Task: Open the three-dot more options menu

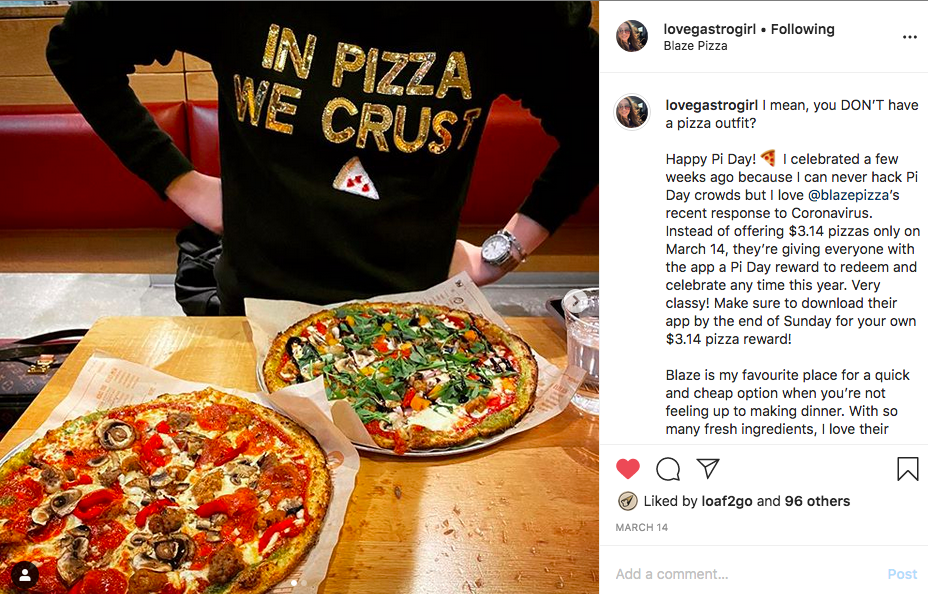Action: pos(910,37)
